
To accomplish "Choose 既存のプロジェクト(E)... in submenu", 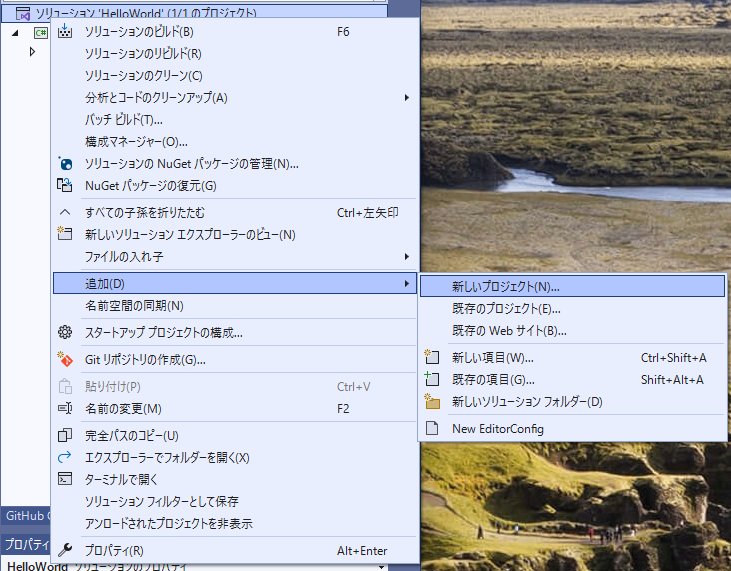I will (572, 309).
